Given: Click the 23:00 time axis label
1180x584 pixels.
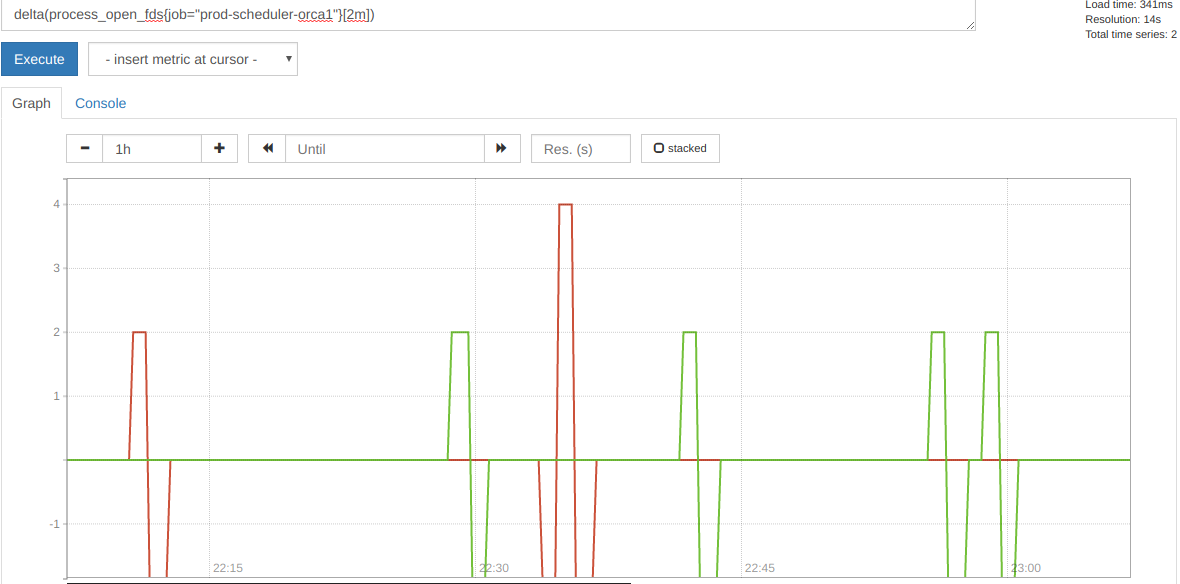Looking at the screenshot, I should tap(1026, 567).
